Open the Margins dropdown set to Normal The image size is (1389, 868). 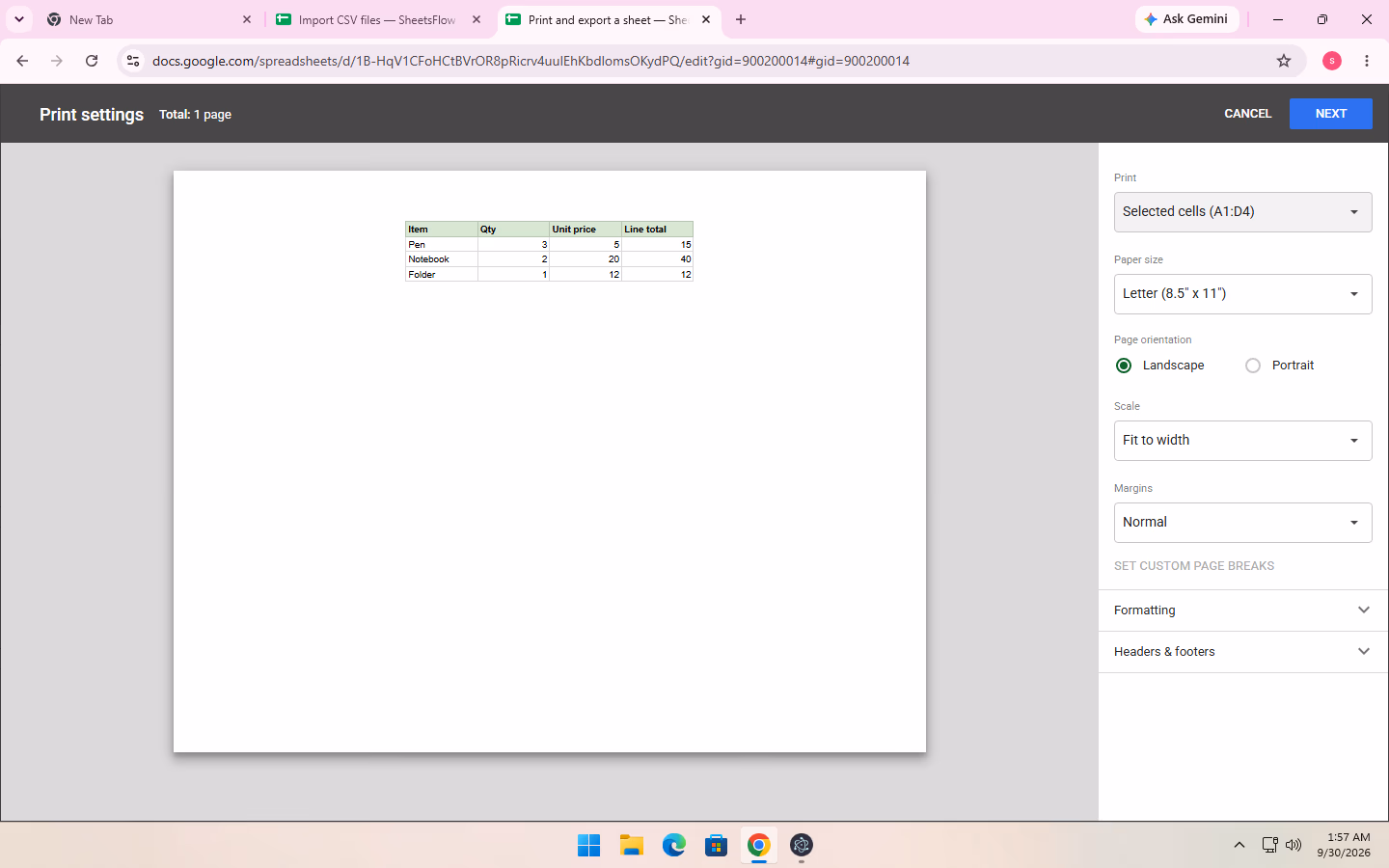[1242, 523]
